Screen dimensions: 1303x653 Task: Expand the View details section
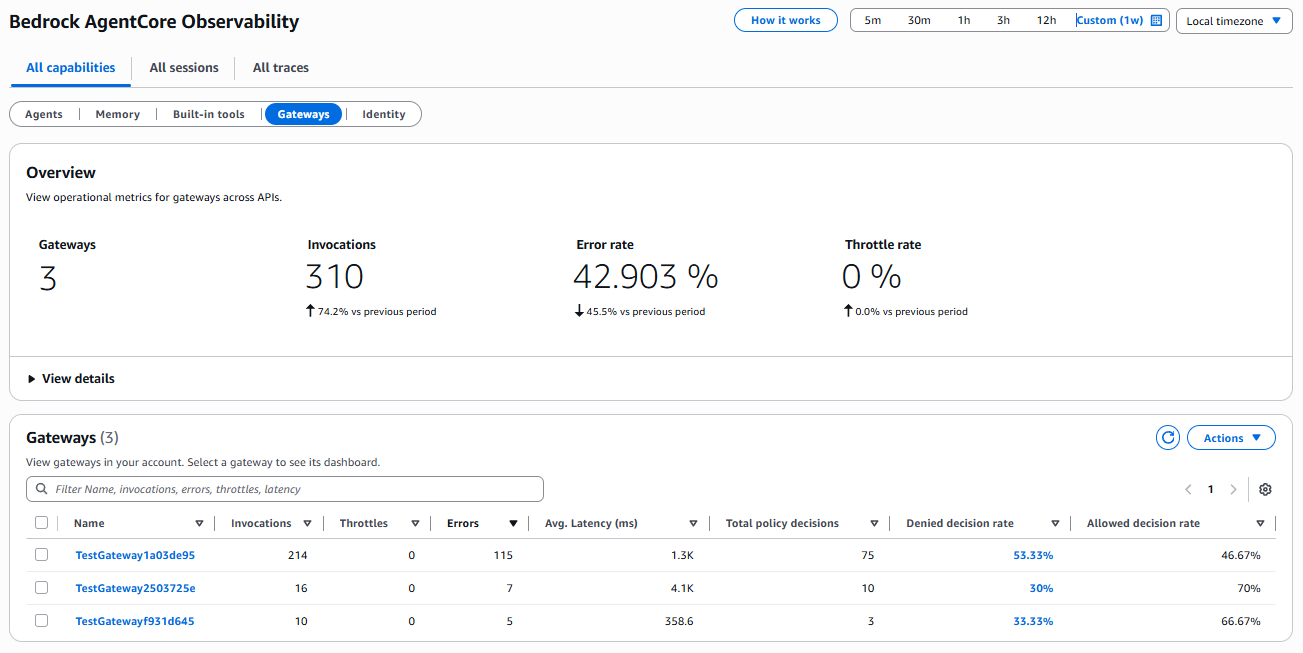71,379
